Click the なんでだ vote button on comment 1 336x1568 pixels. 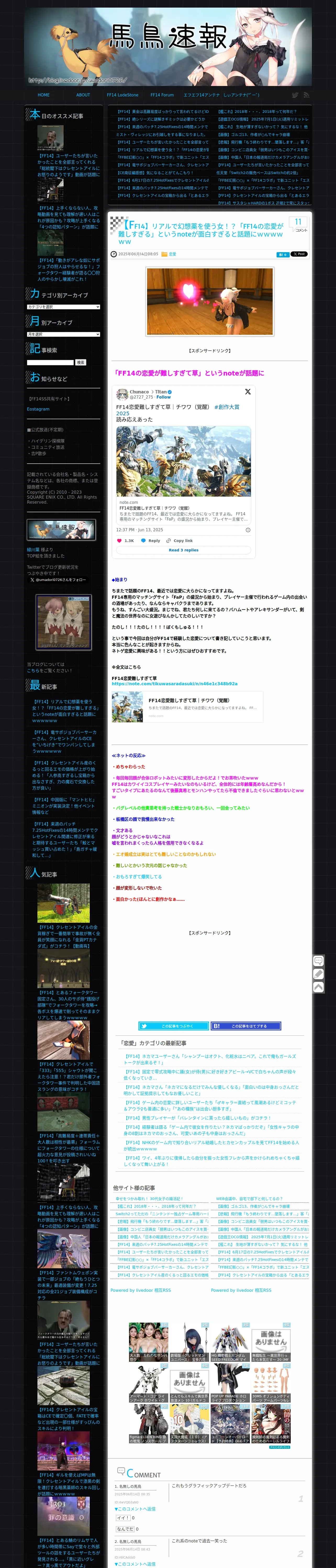tap(125, 1529)
